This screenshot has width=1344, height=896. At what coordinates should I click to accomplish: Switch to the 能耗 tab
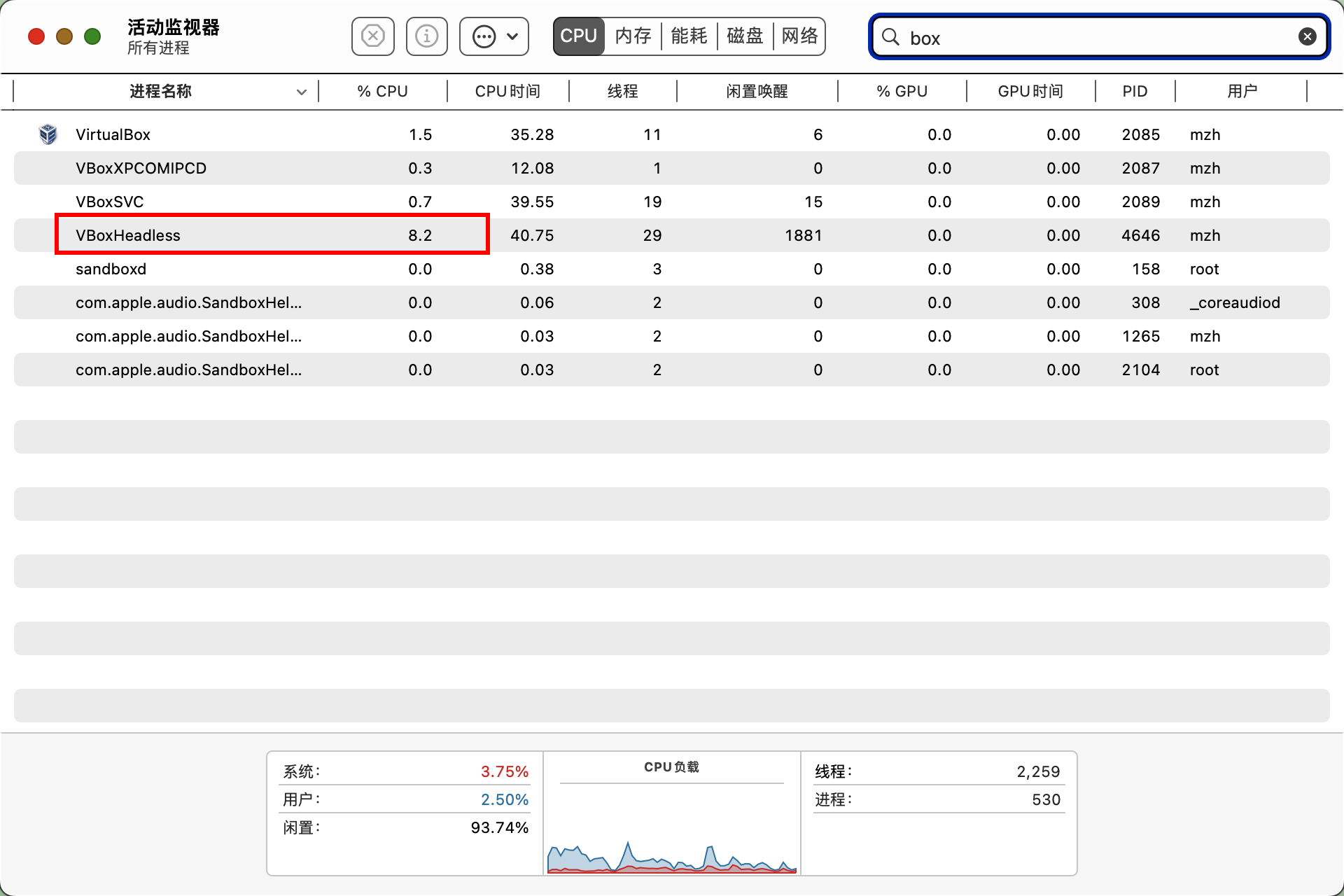[x=689, y=36]
